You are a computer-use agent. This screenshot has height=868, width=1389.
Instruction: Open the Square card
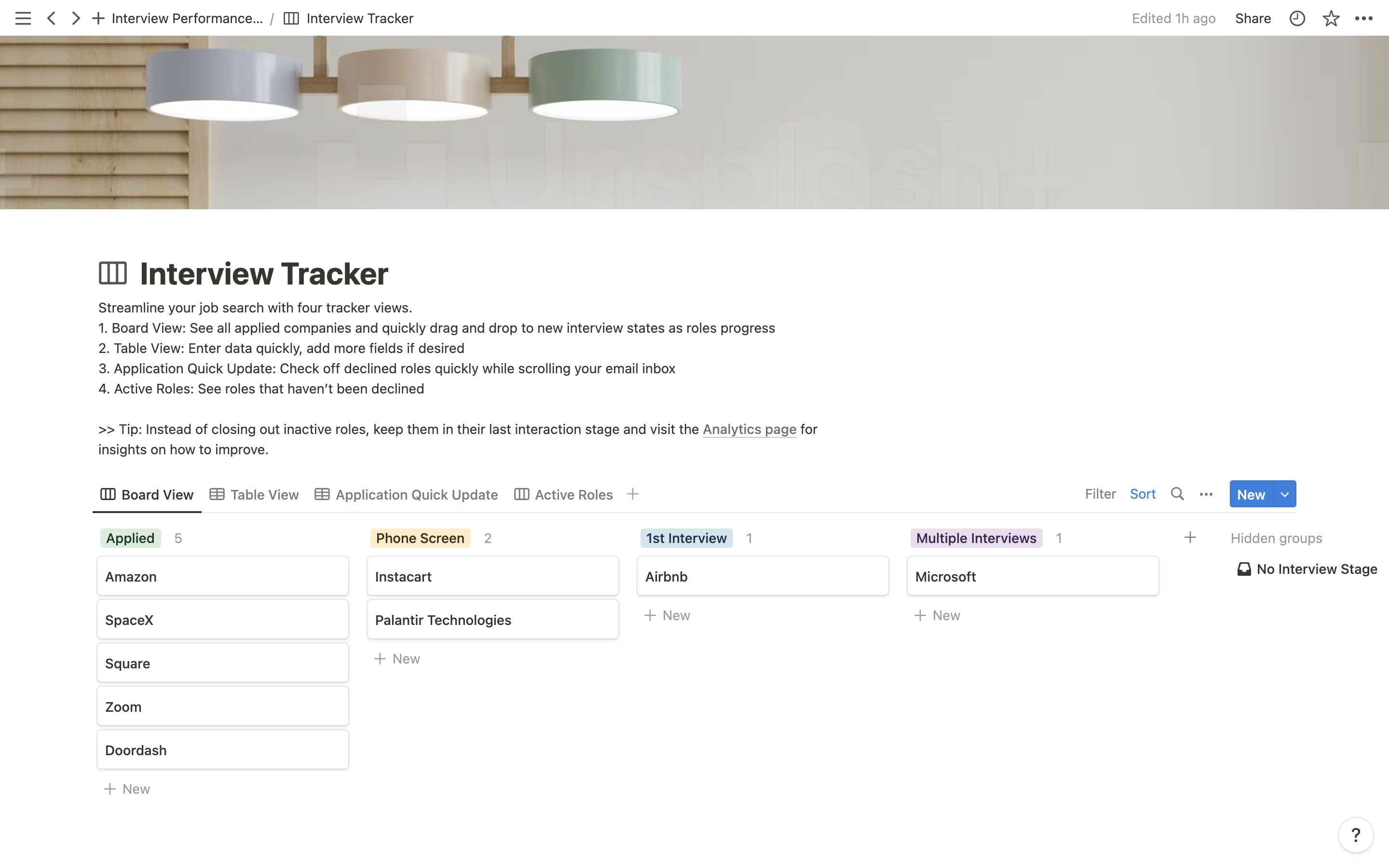tap(223, 663)
